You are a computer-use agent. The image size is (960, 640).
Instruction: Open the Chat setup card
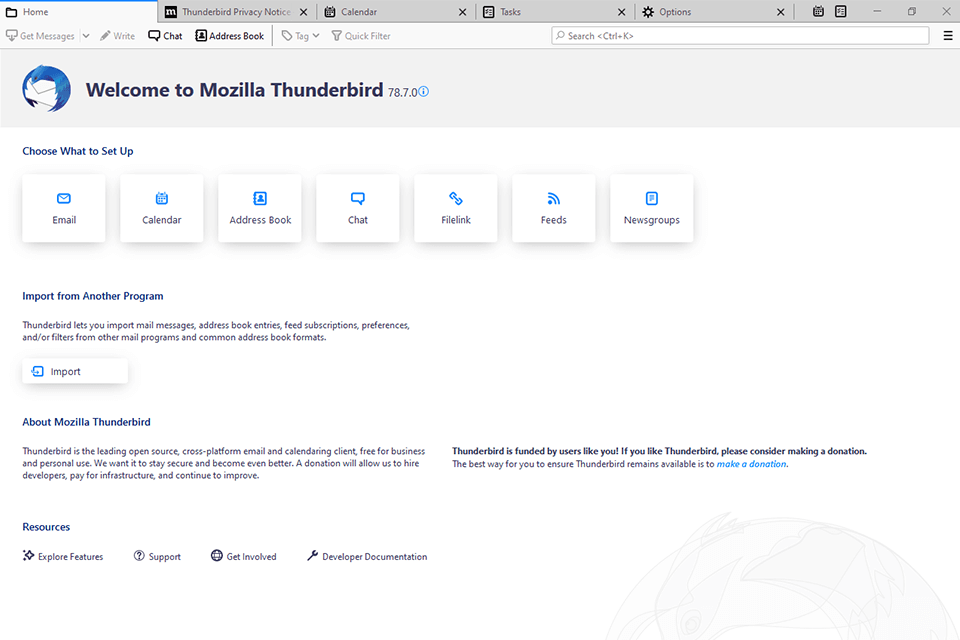coord(358,208)
